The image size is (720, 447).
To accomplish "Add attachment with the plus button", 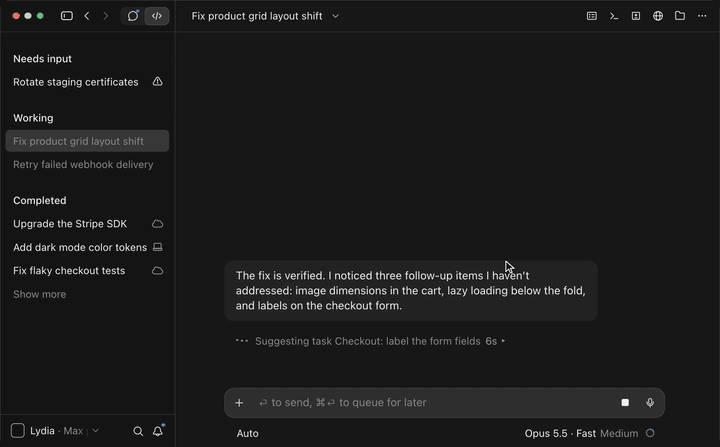I will click(239, 403).
